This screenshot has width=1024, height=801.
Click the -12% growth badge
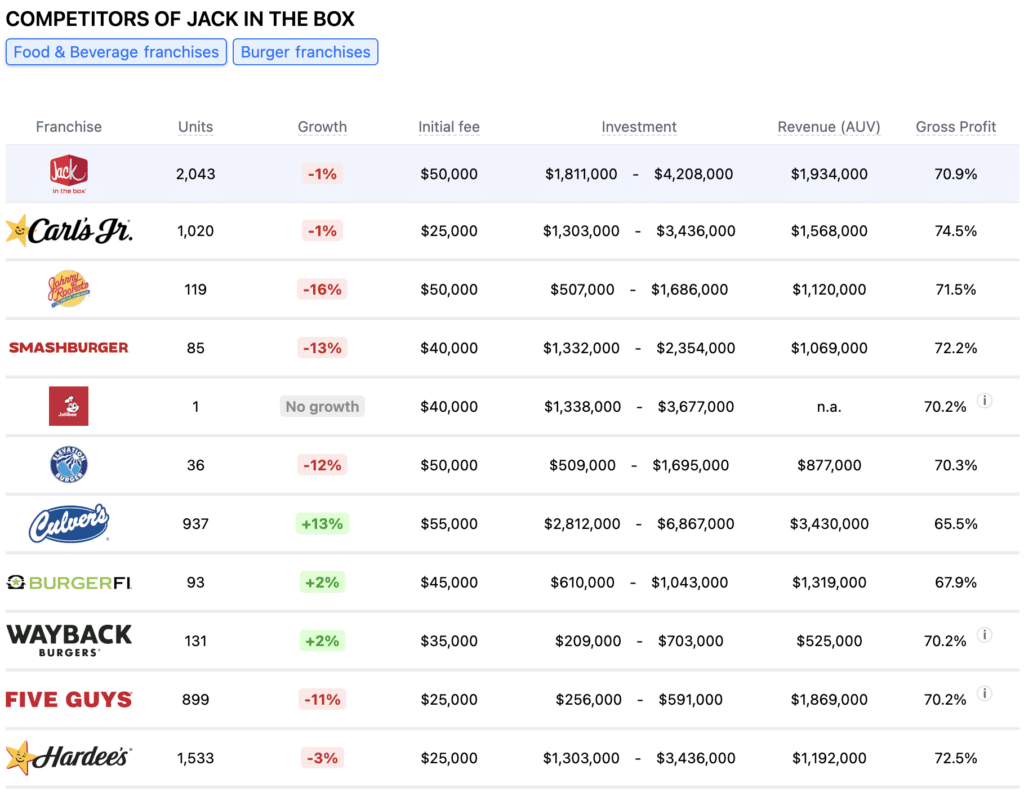(x=322, y=465)
